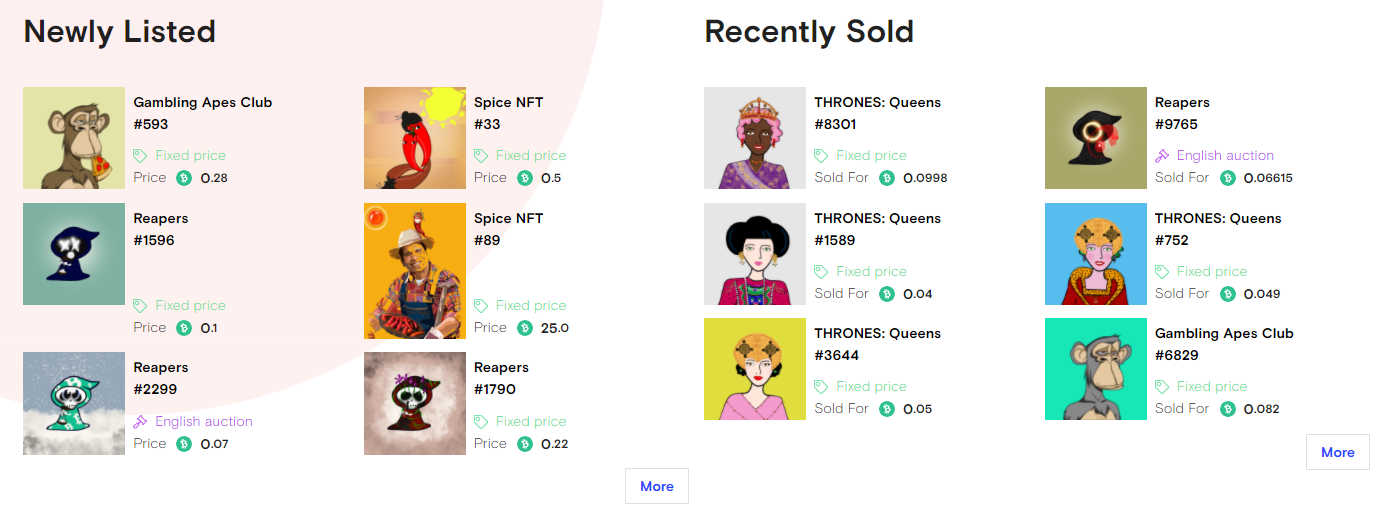Open the Gambling Apes Club #6829 ape thumbnail
1397x525 pixels.
1096,369
